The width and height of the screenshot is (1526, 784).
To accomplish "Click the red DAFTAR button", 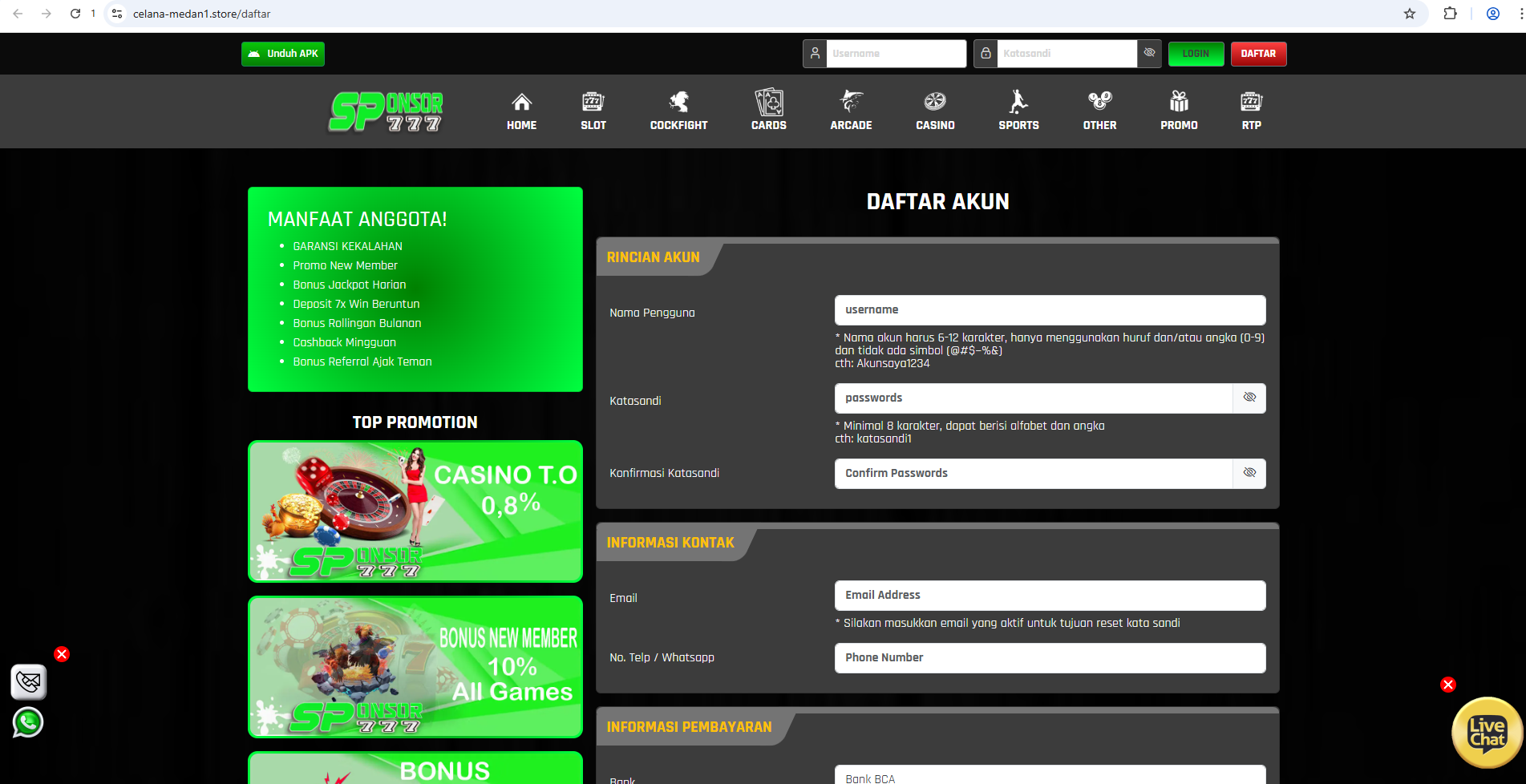I will [x=1258, y=54].
